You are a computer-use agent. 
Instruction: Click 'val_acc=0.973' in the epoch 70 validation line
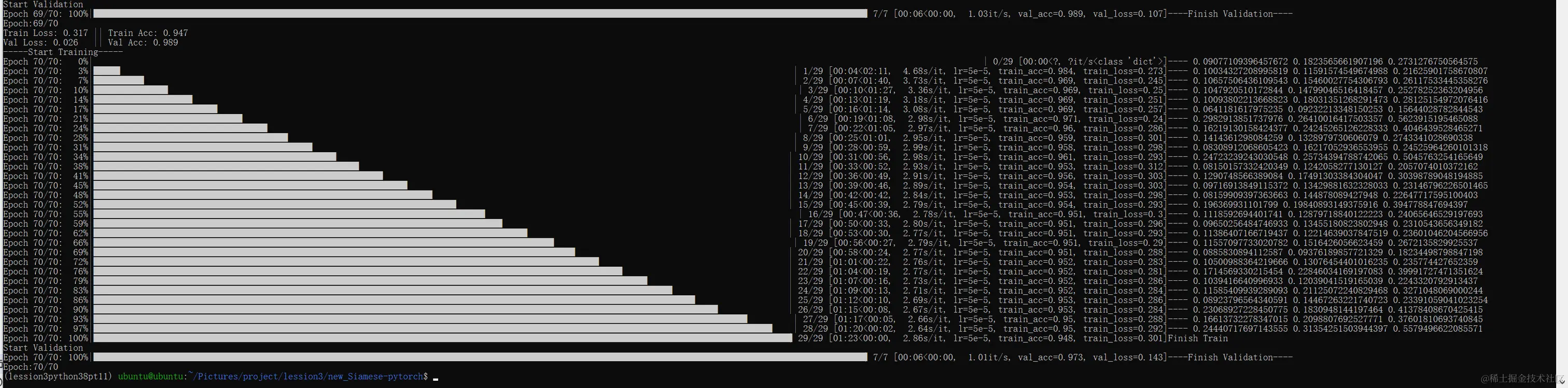(1053, 357)
